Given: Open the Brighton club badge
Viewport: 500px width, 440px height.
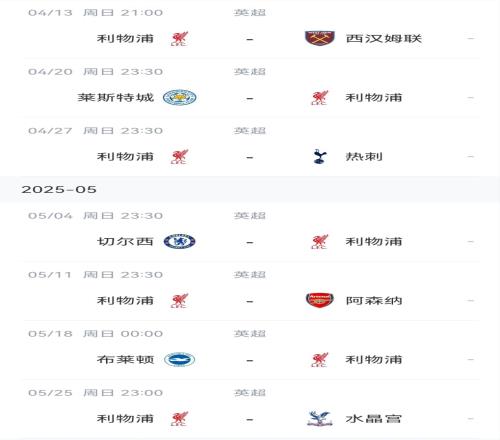Looking at the screenshot, I should click(x=180, y=359).
